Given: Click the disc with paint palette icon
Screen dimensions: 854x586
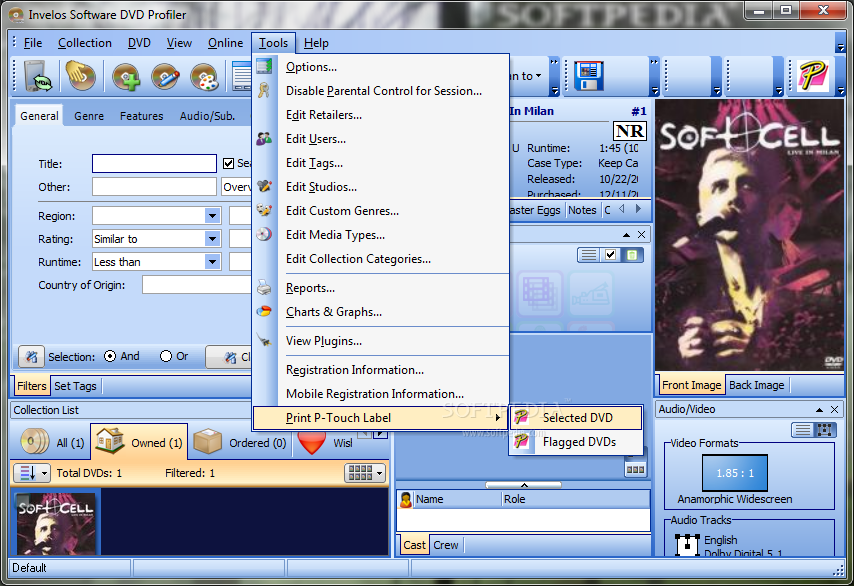Looking at the screenshot, I should coord(204,76).
